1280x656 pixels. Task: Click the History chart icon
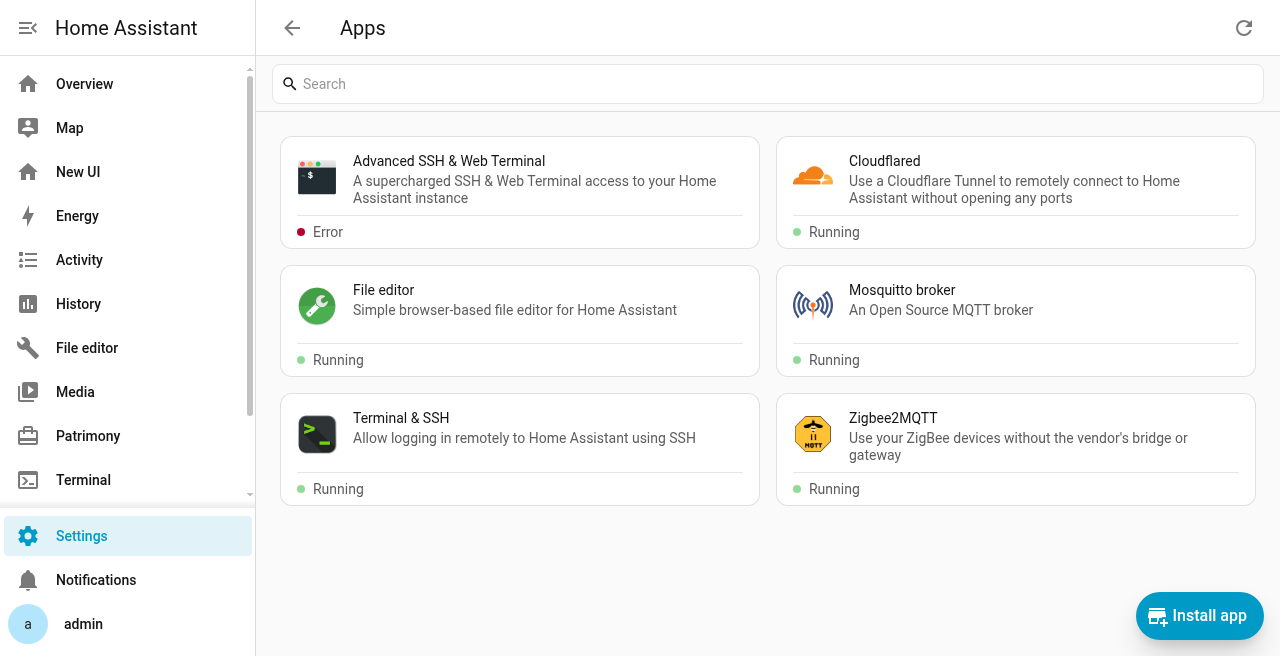click(x=28, y=304)
